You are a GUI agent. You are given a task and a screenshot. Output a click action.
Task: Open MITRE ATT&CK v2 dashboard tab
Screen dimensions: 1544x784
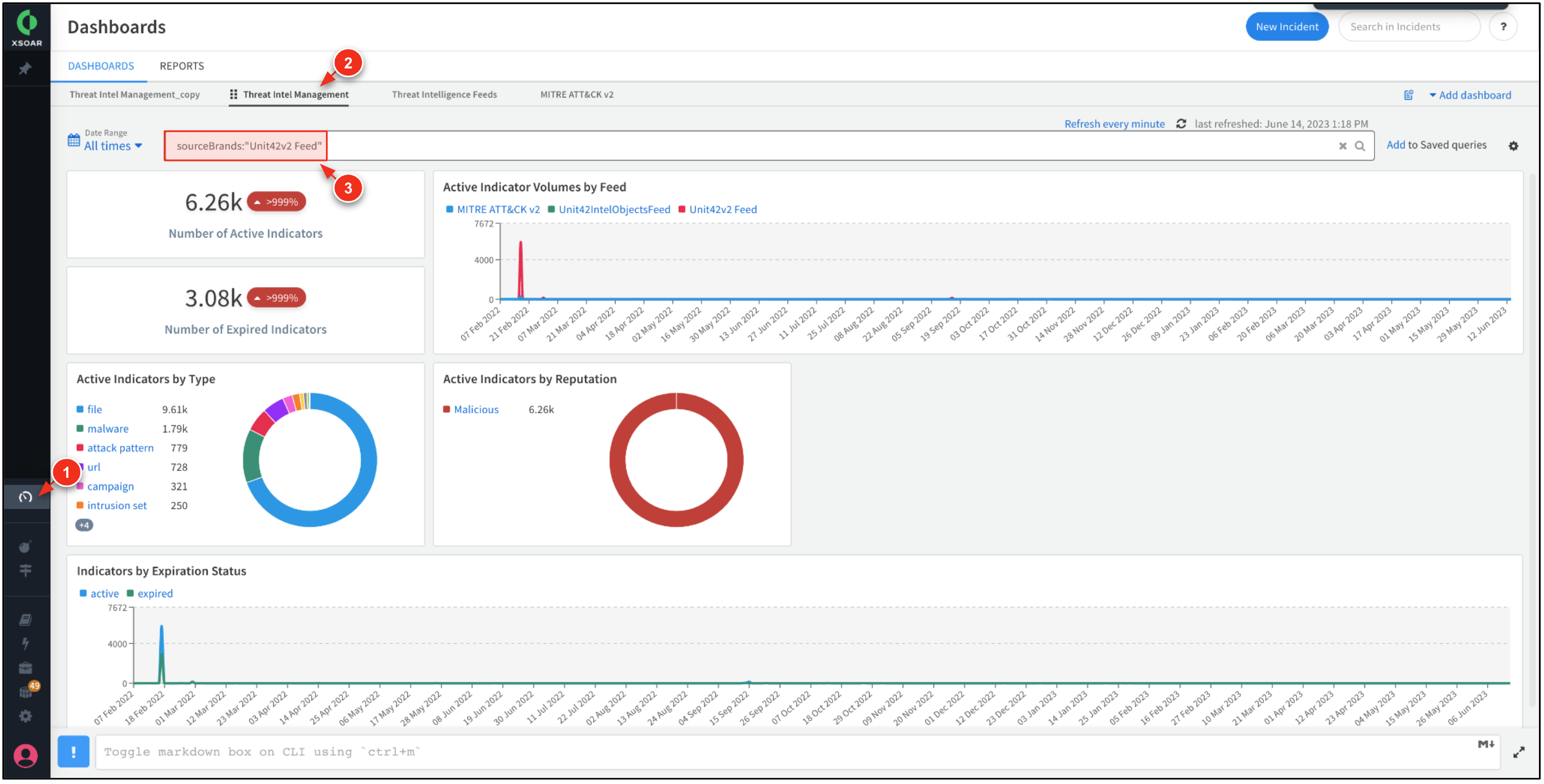(577, 95)
